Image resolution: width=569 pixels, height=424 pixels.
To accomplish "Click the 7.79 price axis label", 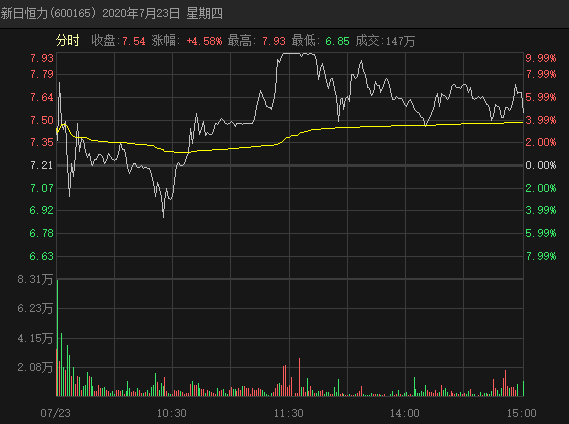I will click(x=42, y=74).
